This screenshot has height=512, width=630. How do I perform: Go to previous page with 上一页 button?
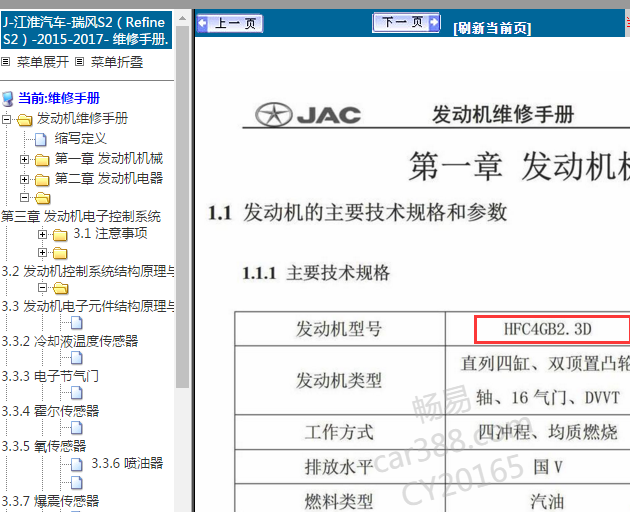point(230,23)
